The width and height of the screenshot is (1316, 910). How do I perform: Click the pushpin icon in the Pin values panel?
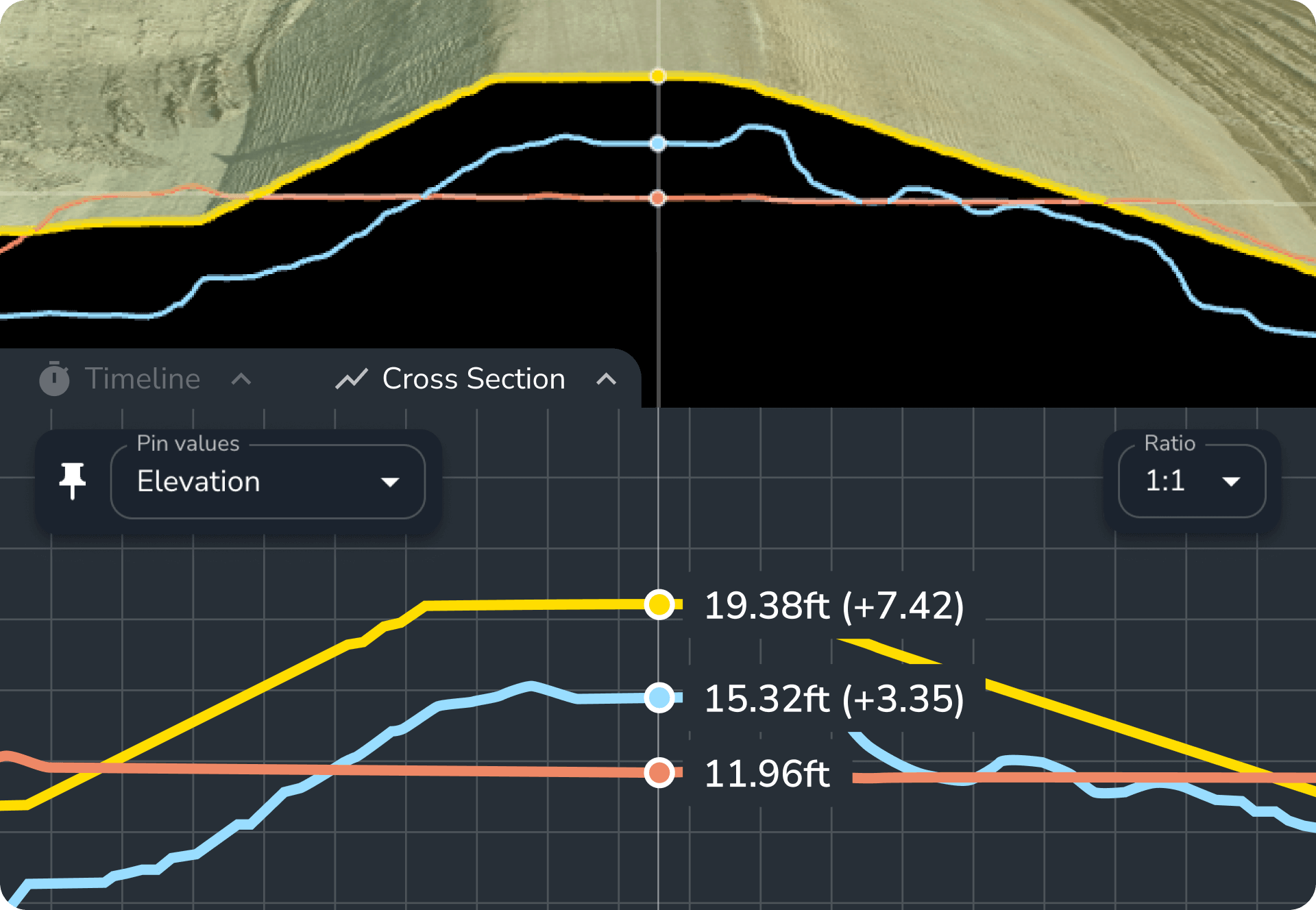pos(72,480)
